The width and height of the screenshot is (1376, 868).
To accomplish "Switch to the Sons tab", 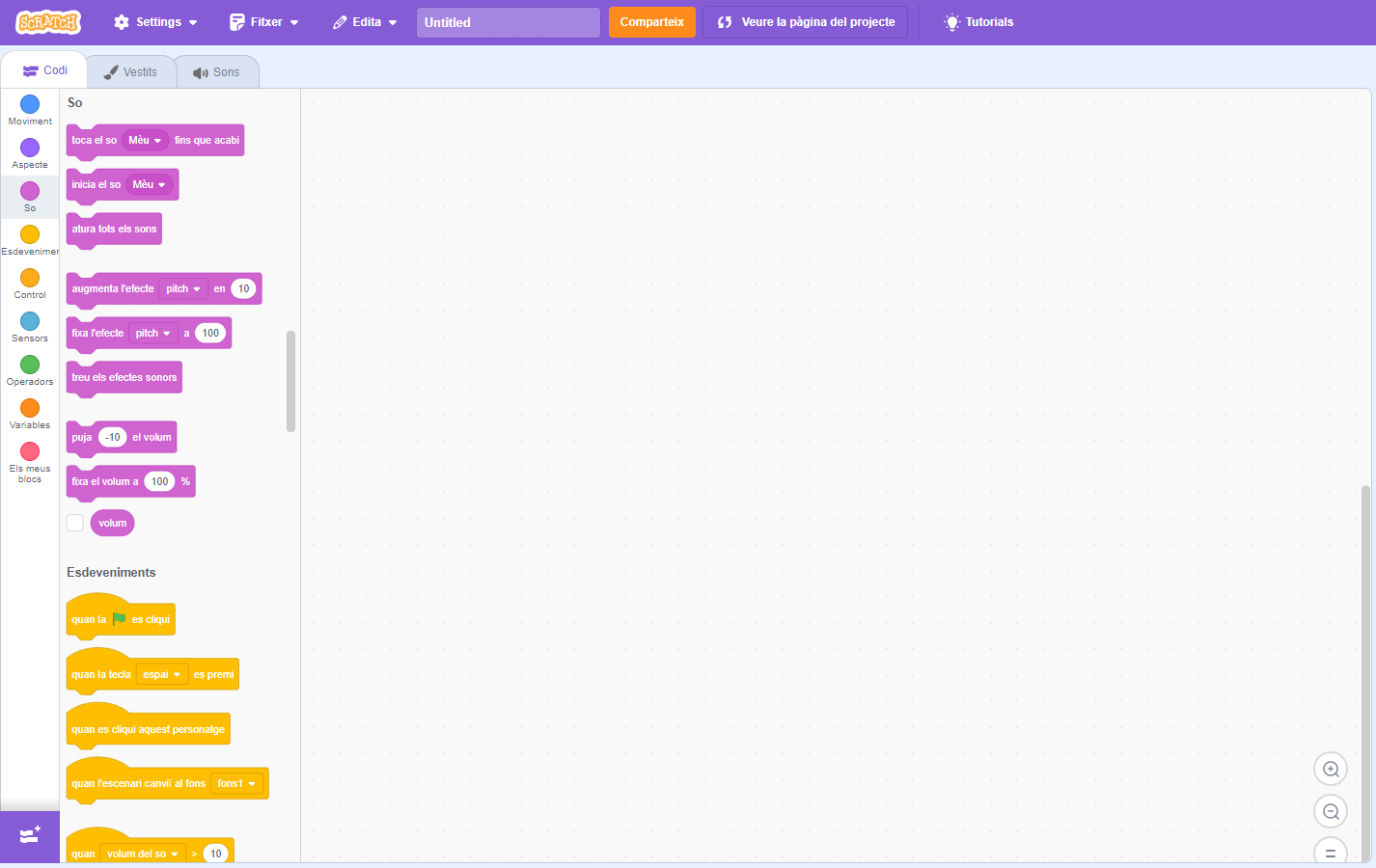I will pos(217,72).
